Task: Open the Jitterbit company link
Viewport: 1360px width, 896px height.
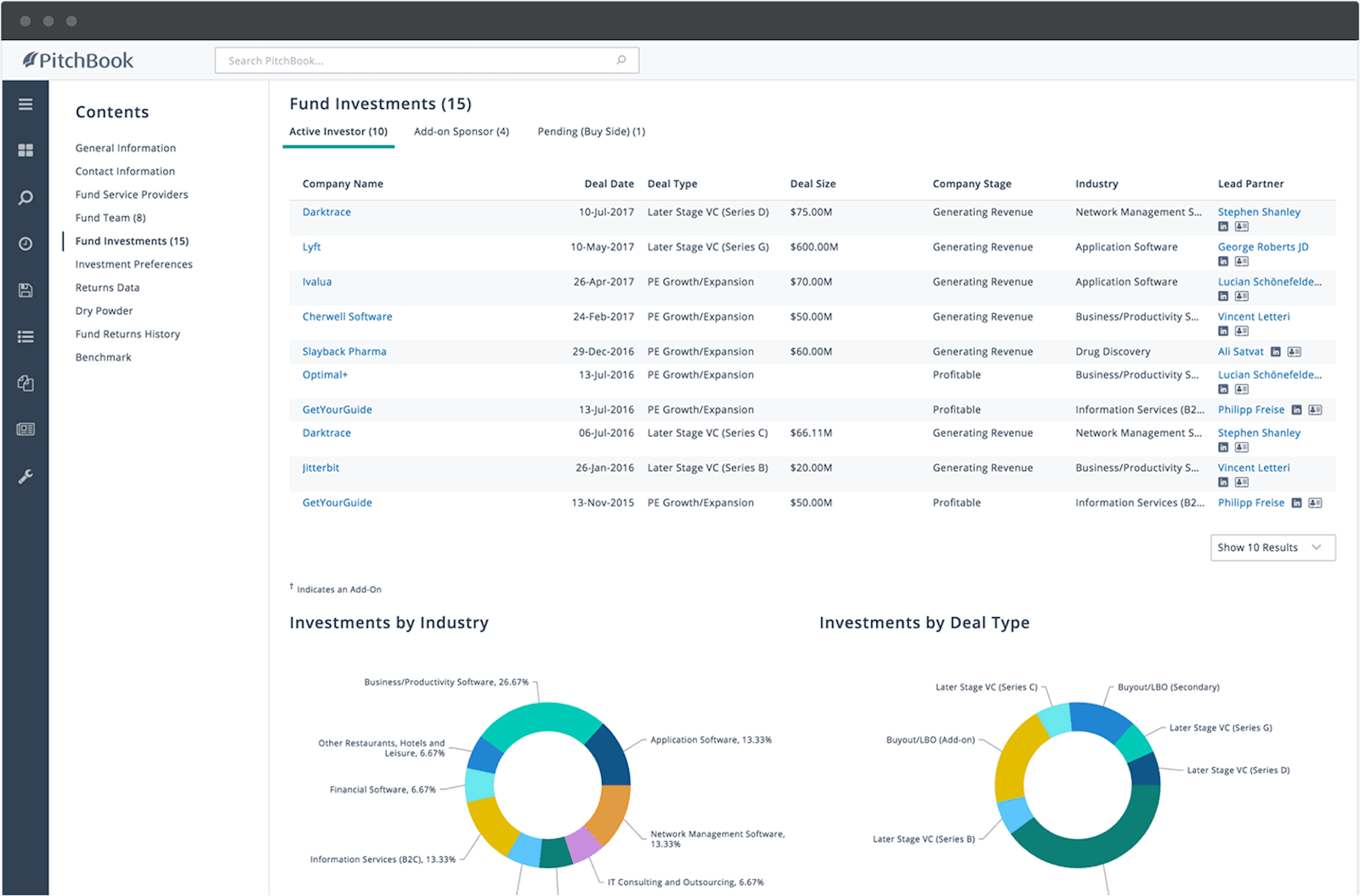Action: [320, 468]
